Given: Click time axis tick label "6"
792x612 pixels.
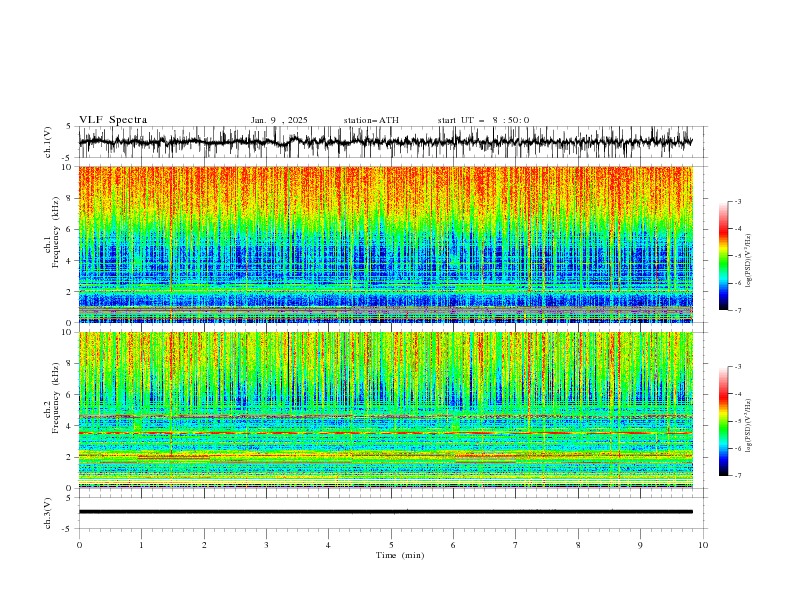Looking at the screenshot, I should [x=453, y=545].
